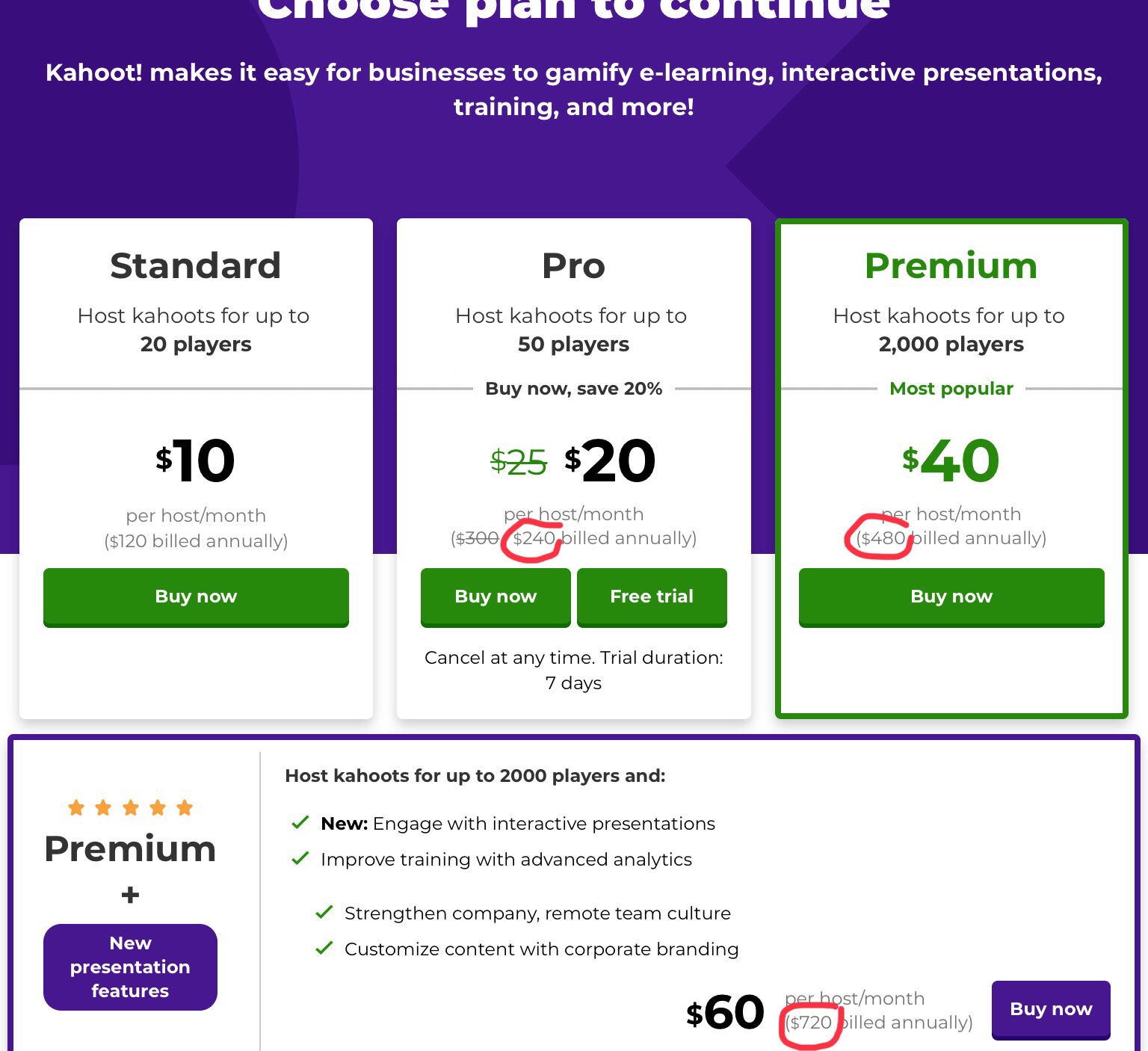Click the green $40 price

[951, 460]
